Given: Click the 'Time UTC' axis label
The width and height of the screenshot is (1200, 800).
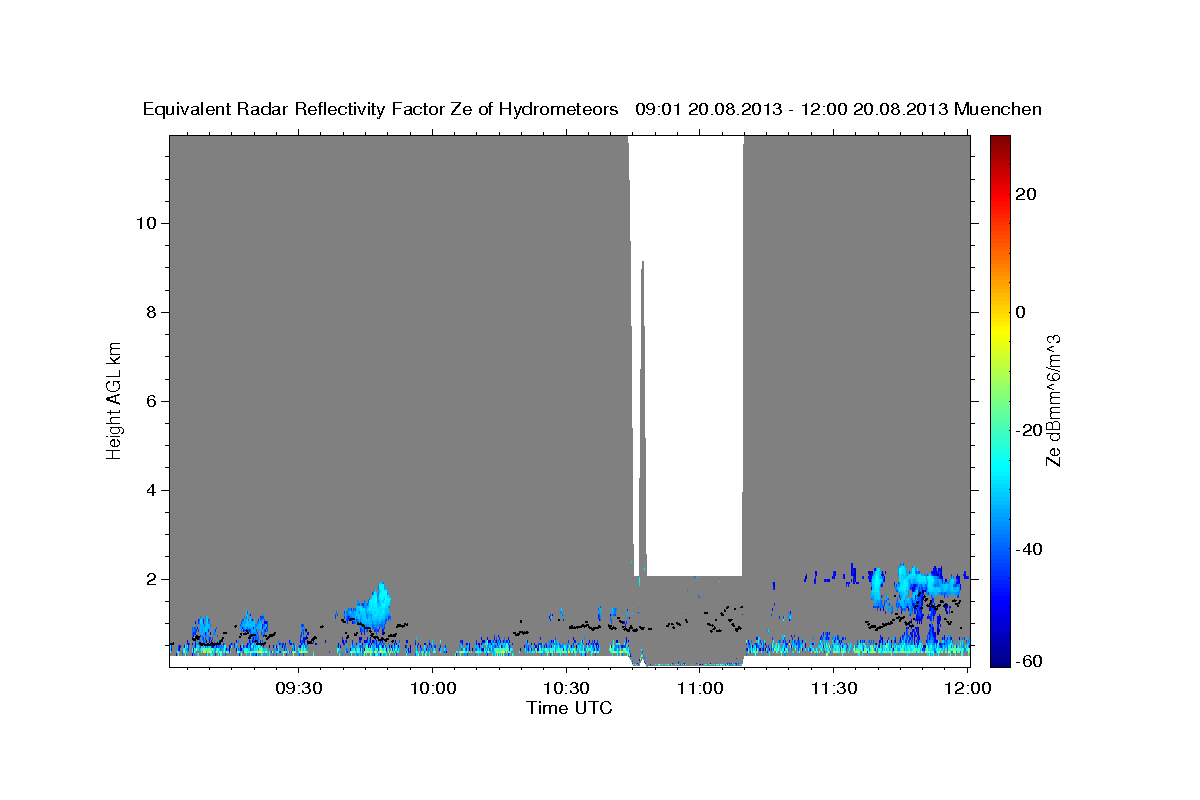Looking at the screenshot, I should [x=569, y=708].
